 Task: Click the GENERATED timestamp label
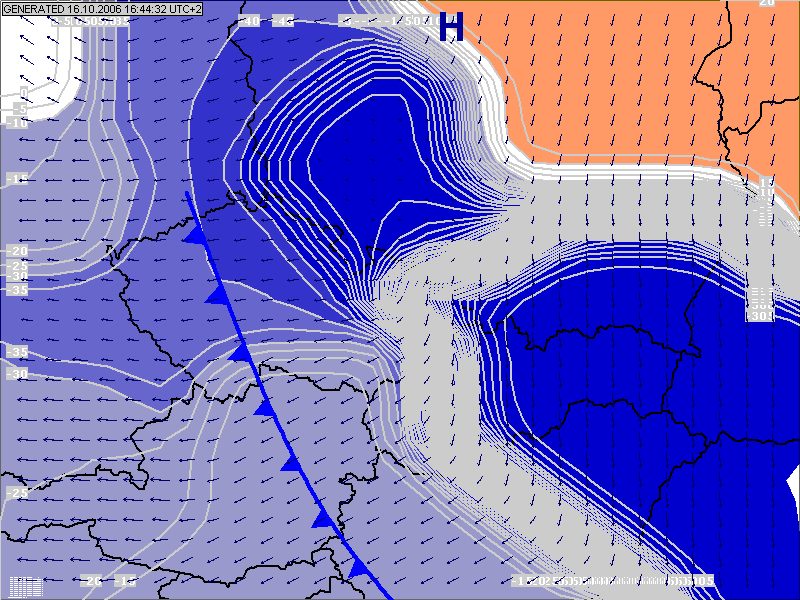pyautogui.click(x=103, y=9)
